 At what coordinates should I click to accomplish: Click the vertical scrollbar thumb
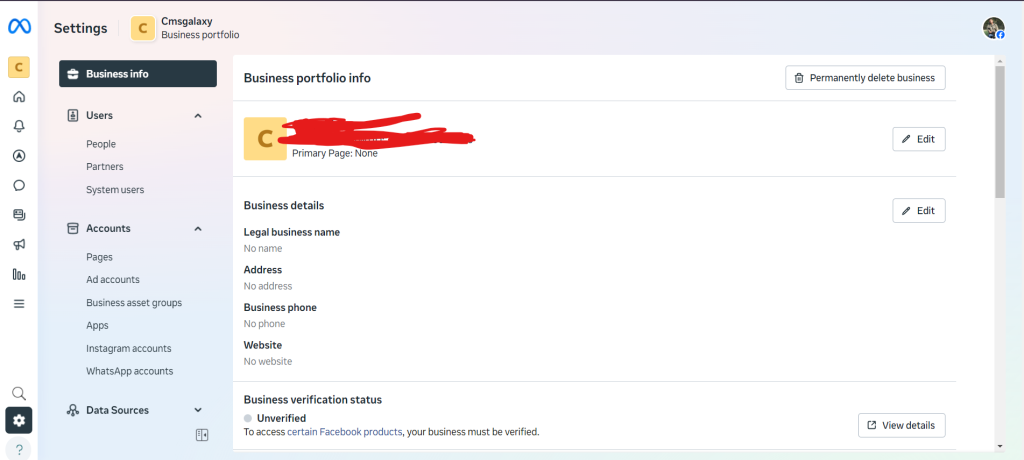pos(1000,131)
